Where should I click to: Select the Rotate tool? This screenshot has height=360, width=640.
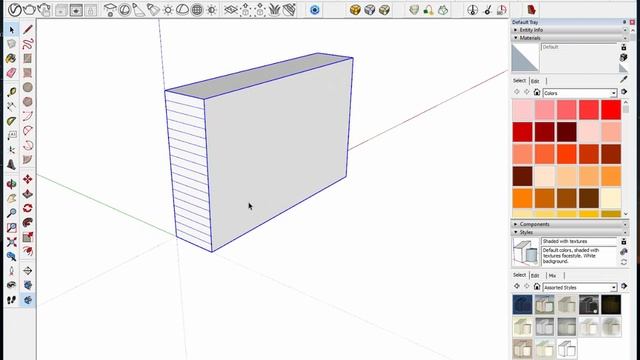pos(28,208)
